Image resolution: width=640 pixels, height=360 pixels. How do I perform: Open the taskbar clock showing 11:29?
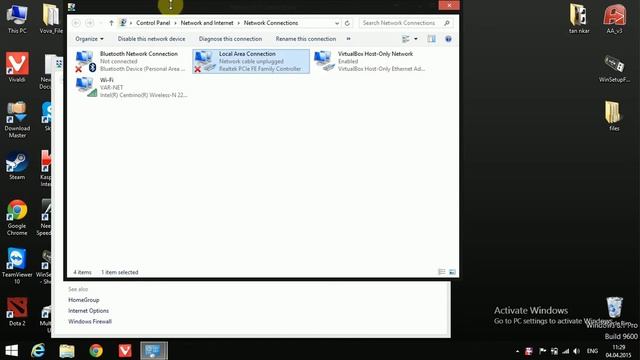click(619, 351)
